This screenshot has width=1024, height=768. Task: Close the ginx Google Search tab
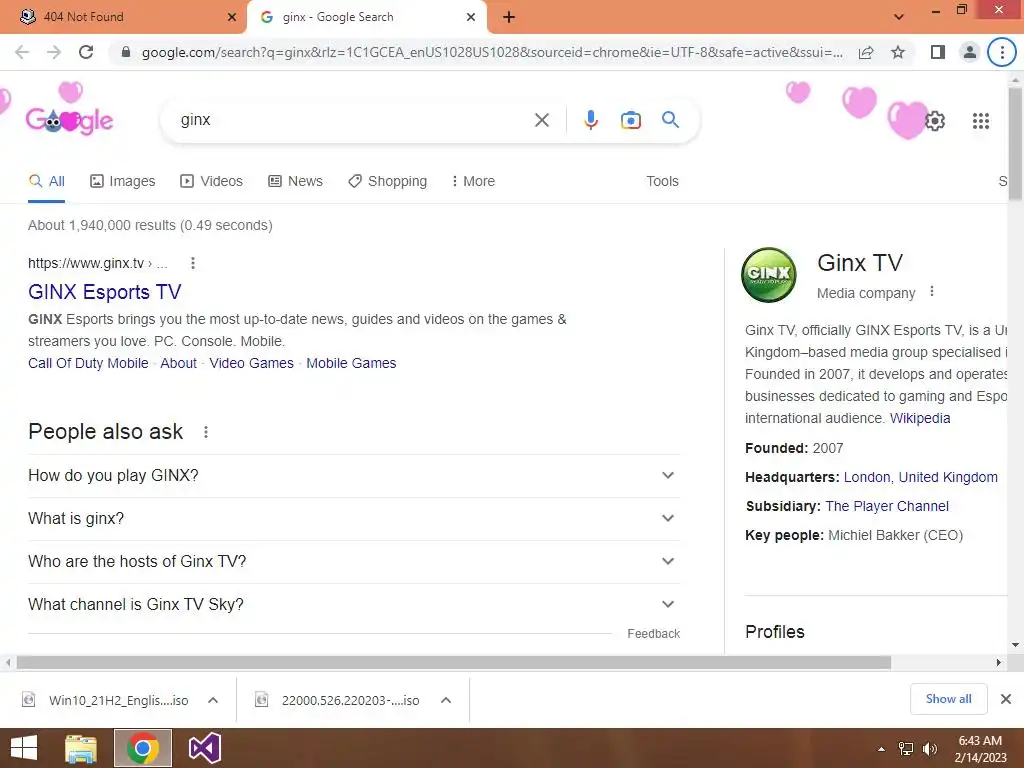[471, 17]
